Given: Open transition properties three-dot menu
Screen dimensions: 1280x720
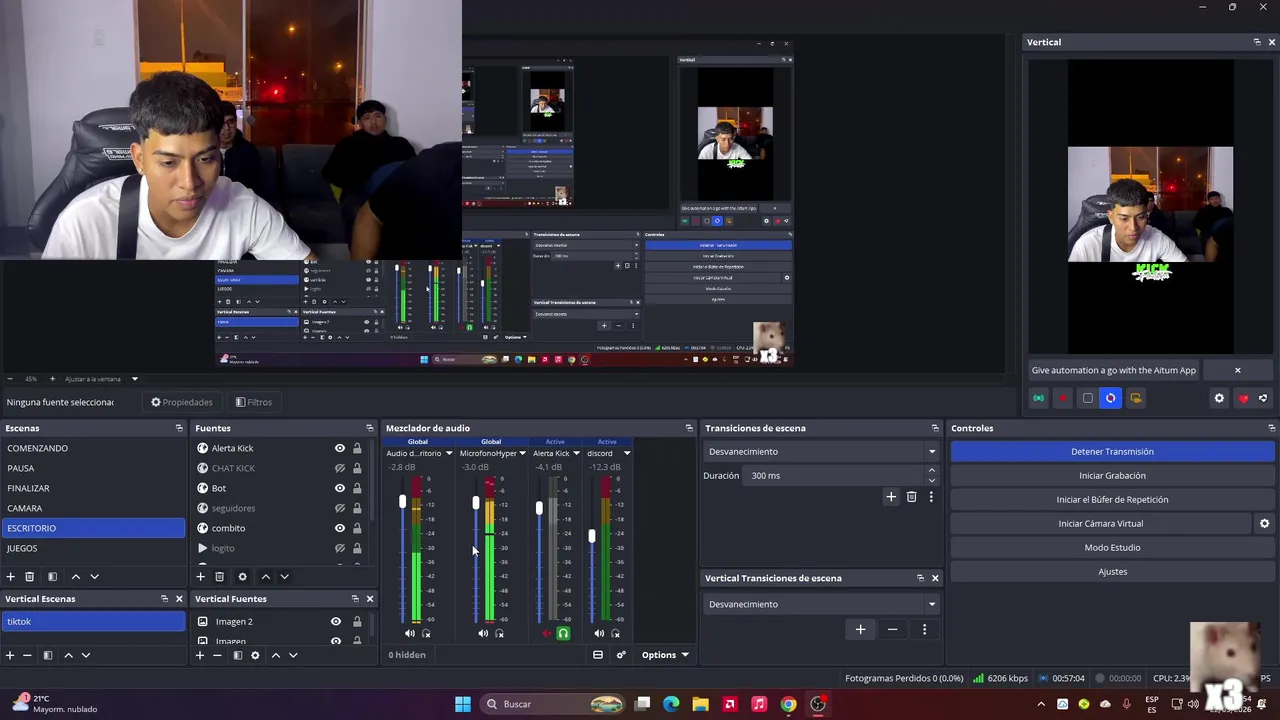Looking at the screenshot, I should click(x=931, y=496).
